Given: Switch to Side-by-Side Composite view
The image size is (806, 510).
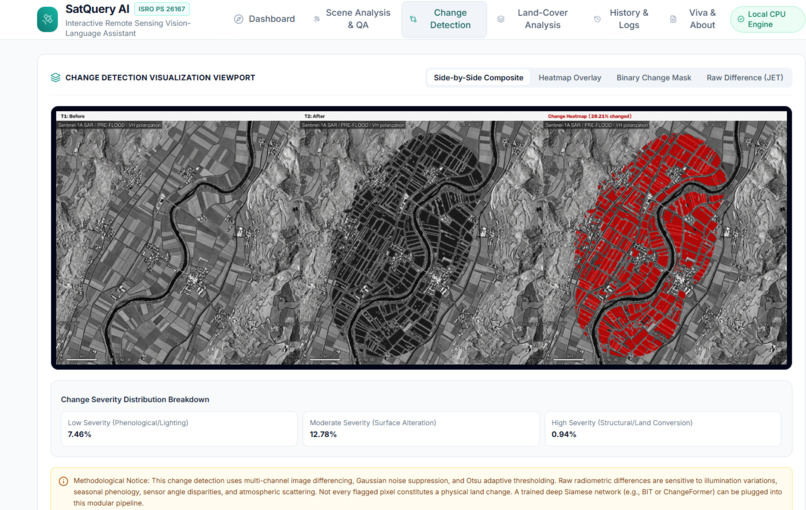Looking at the screenshot, I should click(x=479, y=78).
